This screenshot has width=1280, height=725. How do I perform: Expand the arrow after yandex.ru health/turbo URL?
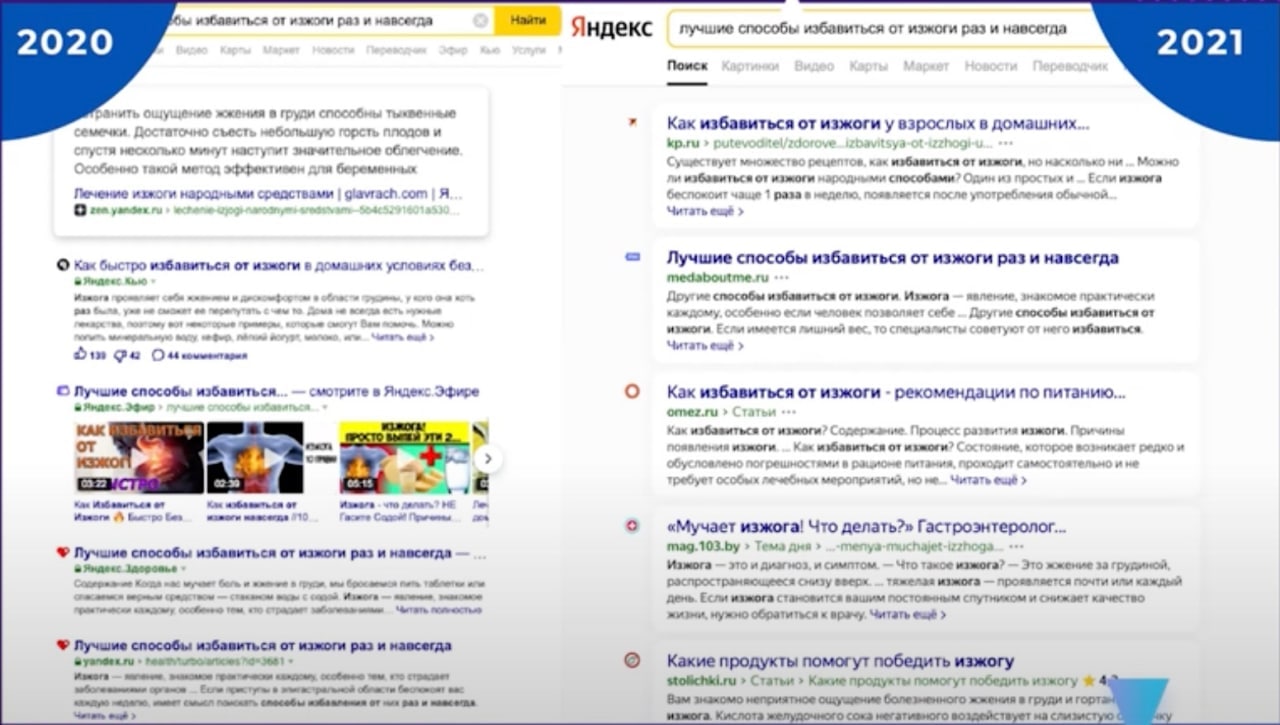click(x=293, y=661)
